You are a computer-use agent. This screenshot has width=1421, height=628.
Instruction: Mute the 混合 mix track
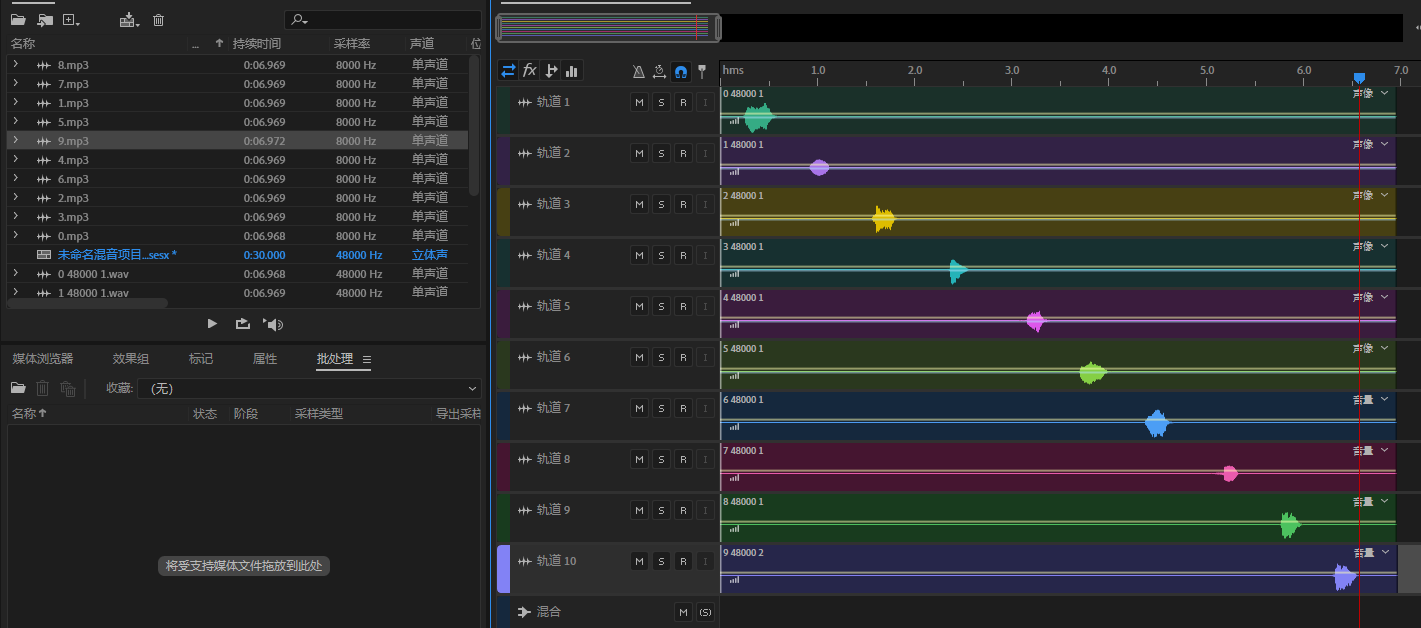[x=683, y=612]
